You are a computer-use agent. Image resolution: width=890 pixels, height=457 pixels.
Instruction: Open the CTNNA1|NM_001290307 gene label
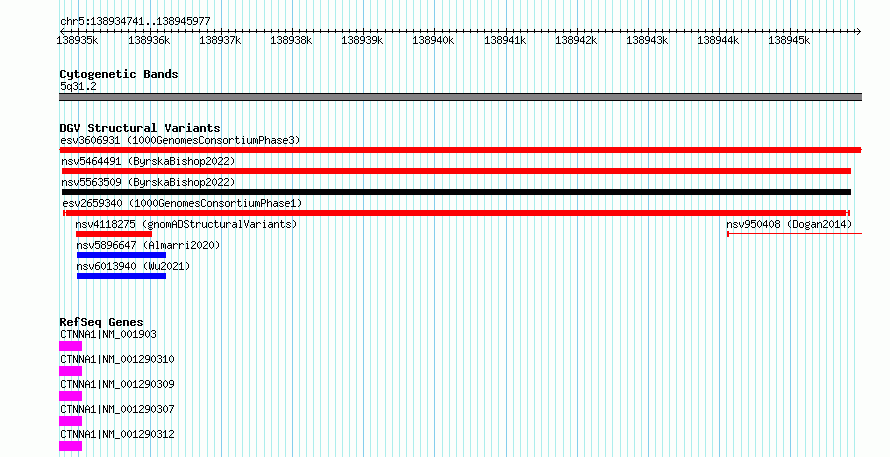(117, 409)
